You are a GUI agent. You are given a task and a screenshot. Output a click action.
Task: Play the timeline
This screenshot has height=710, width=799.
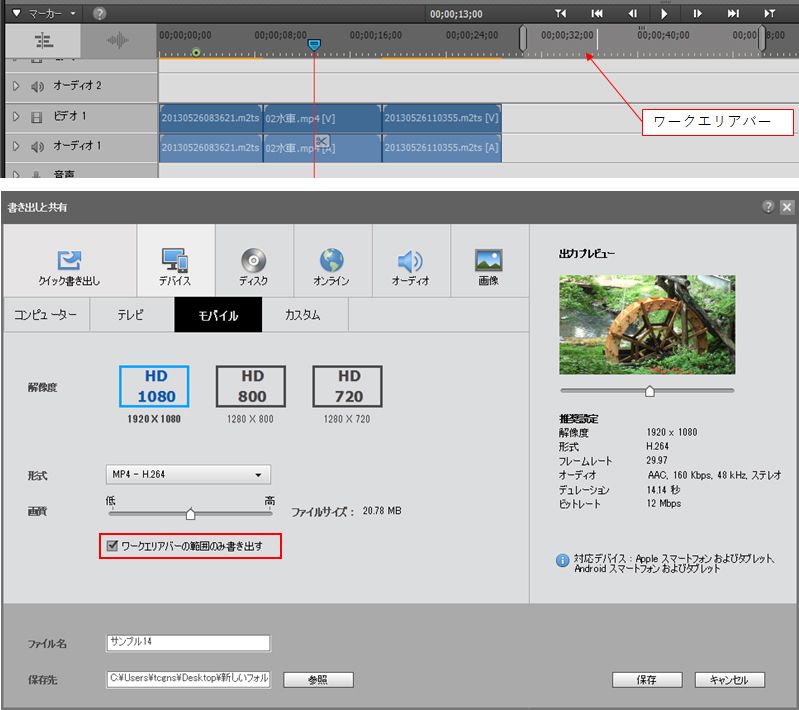coord(664,13)
